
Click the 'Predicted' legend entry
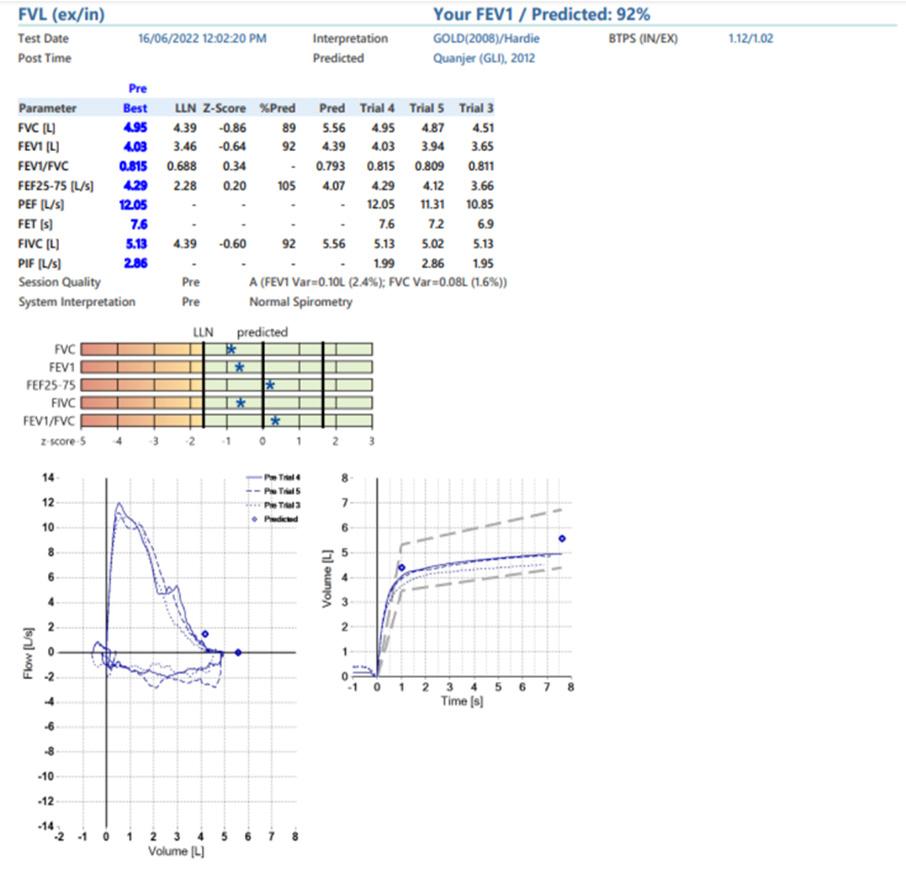pos(274,519)
